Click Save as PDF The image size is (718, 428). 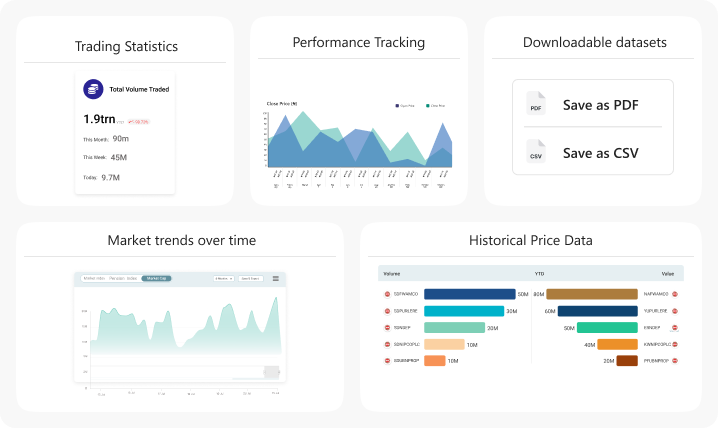(x=600, y=105)
